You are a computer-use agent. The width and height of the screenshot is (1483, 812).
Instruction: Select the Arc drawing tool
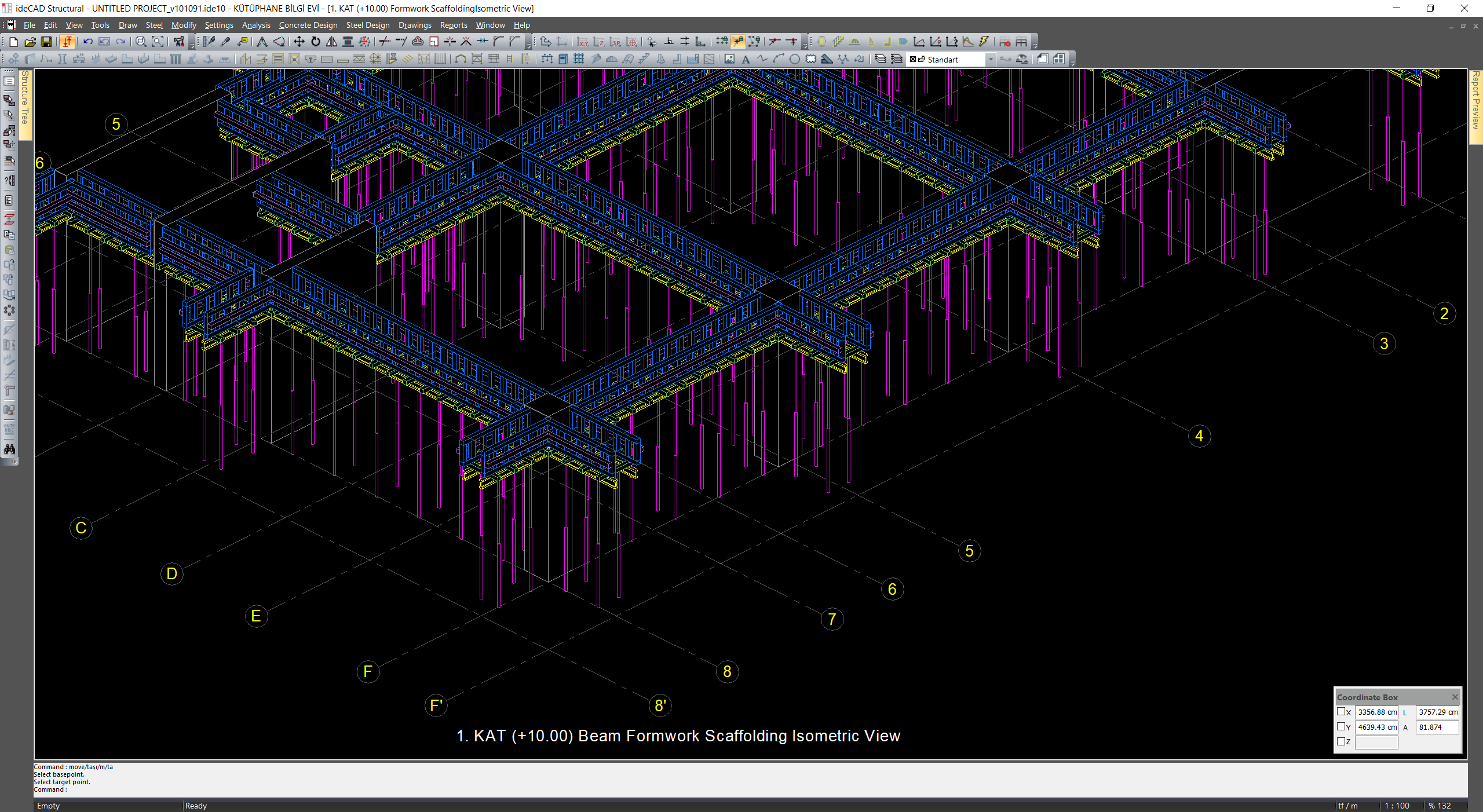click(x=779, y=59)
